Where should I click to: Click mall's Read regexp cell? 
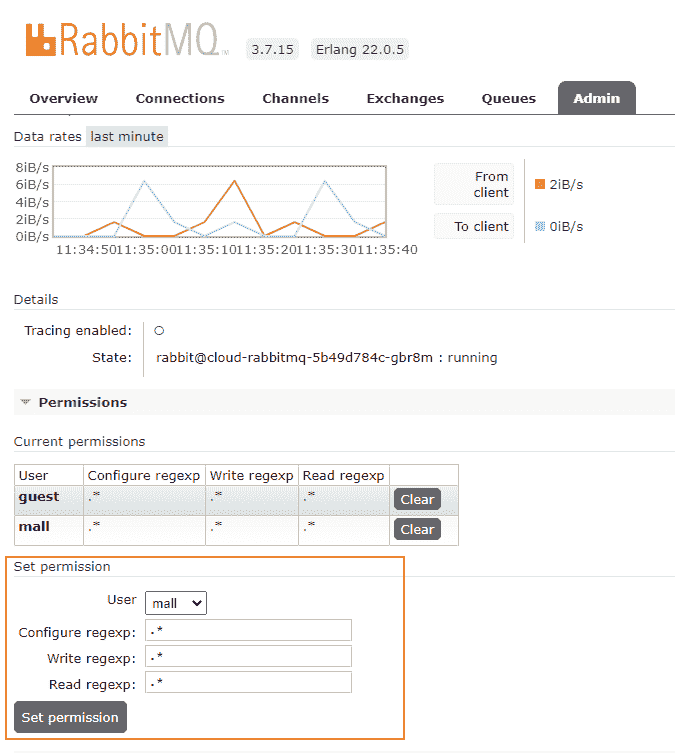[344, 530]
